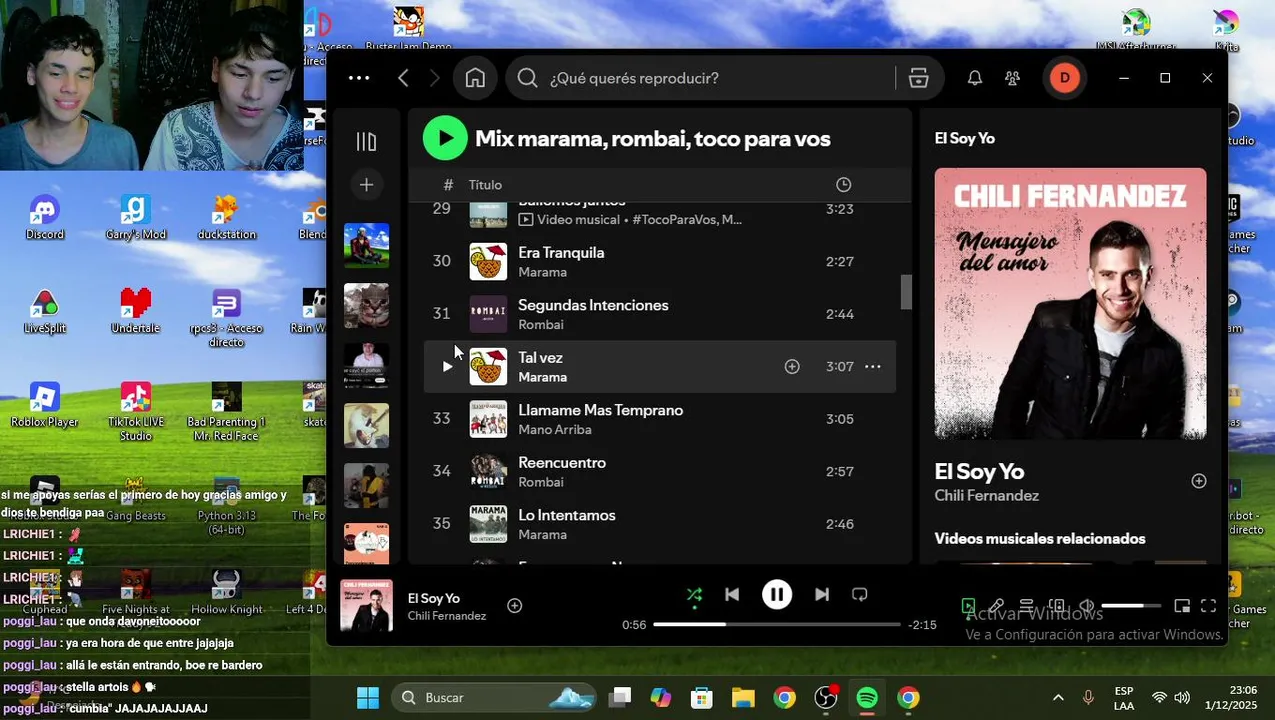Open Mano Arriba artist link
This screenshot has height=720, width=1275.
[555, 430]
